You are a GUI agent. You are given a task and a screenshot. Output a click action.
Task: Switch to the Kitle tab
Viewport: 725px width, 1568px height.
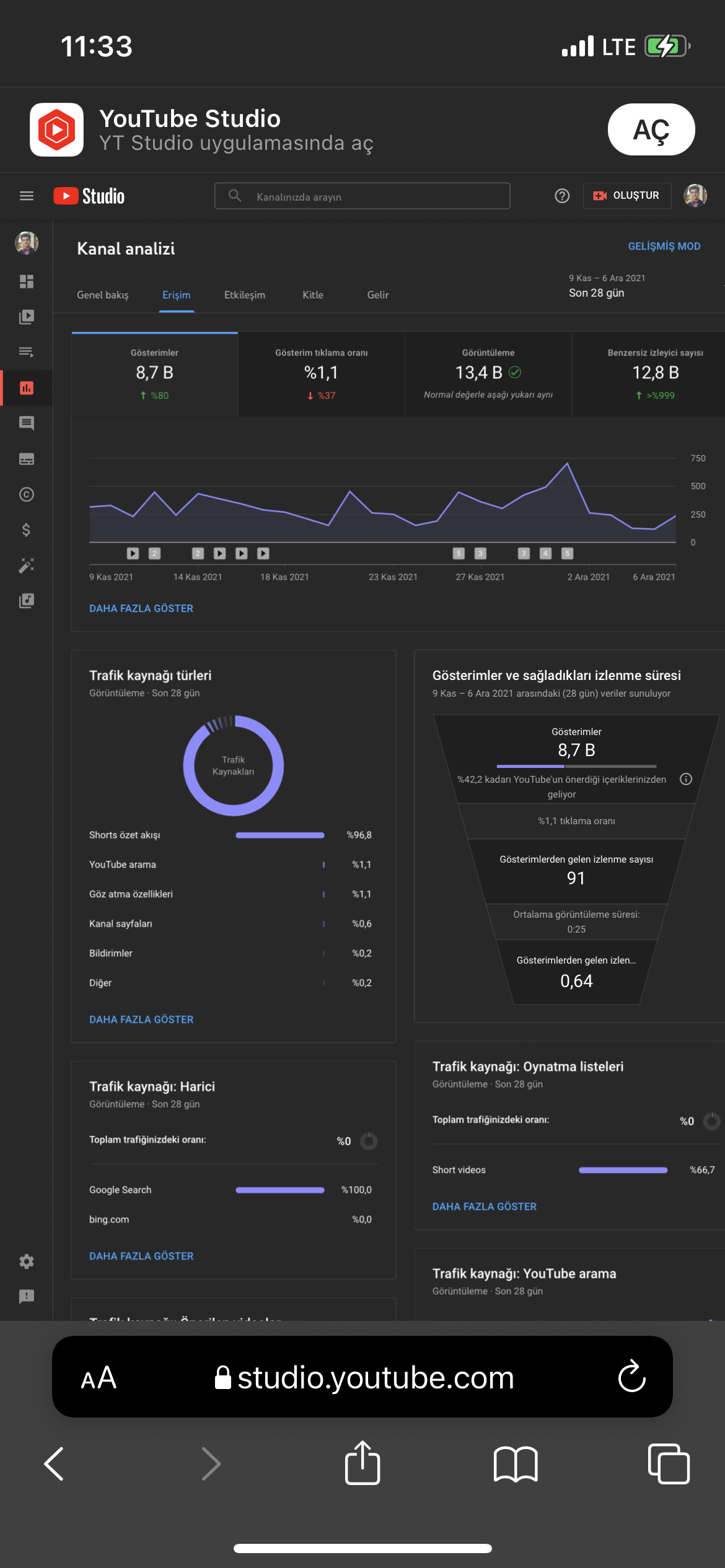click(313, 295)
